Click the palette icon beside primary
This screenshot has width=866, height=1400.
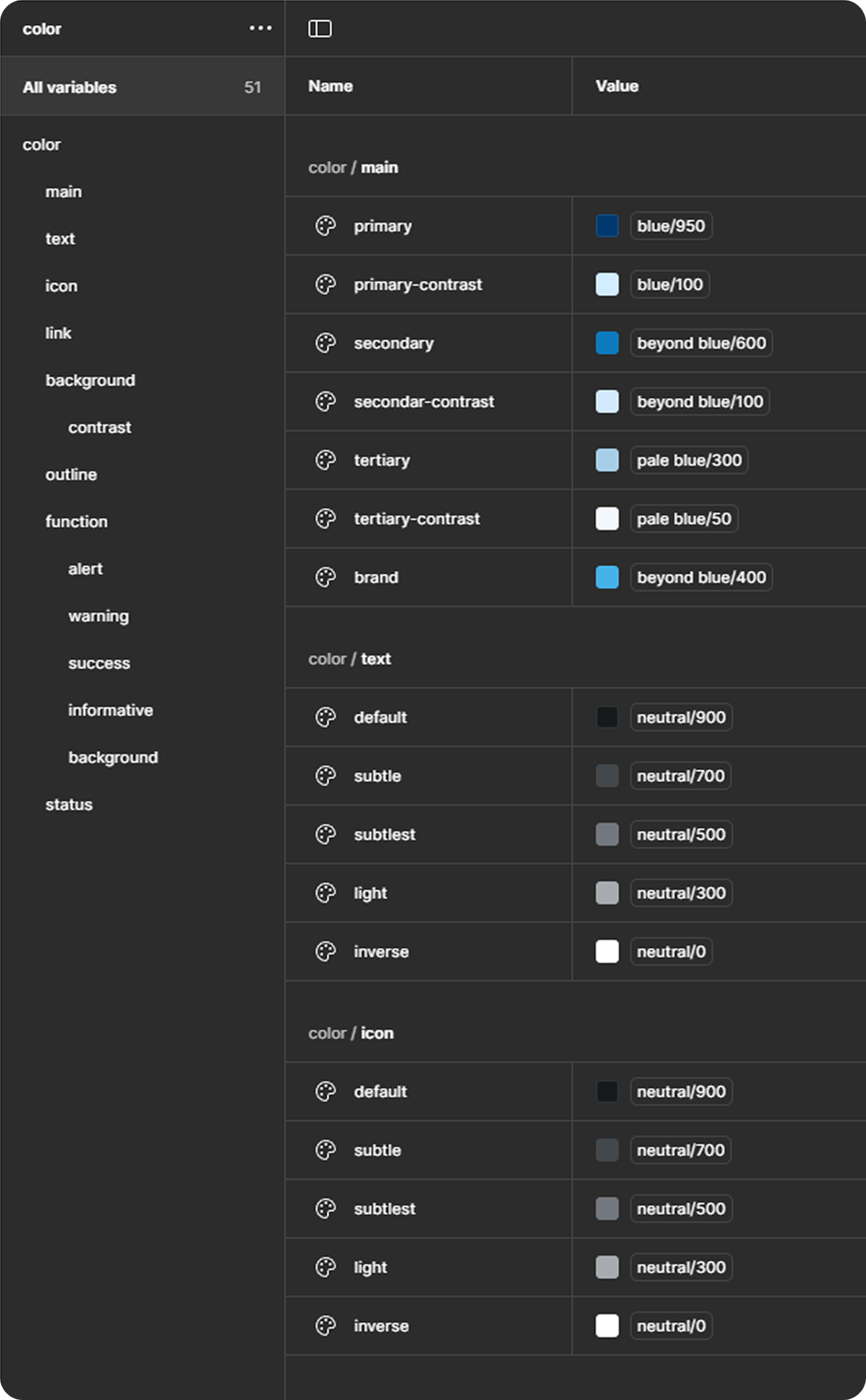point(326,226)
